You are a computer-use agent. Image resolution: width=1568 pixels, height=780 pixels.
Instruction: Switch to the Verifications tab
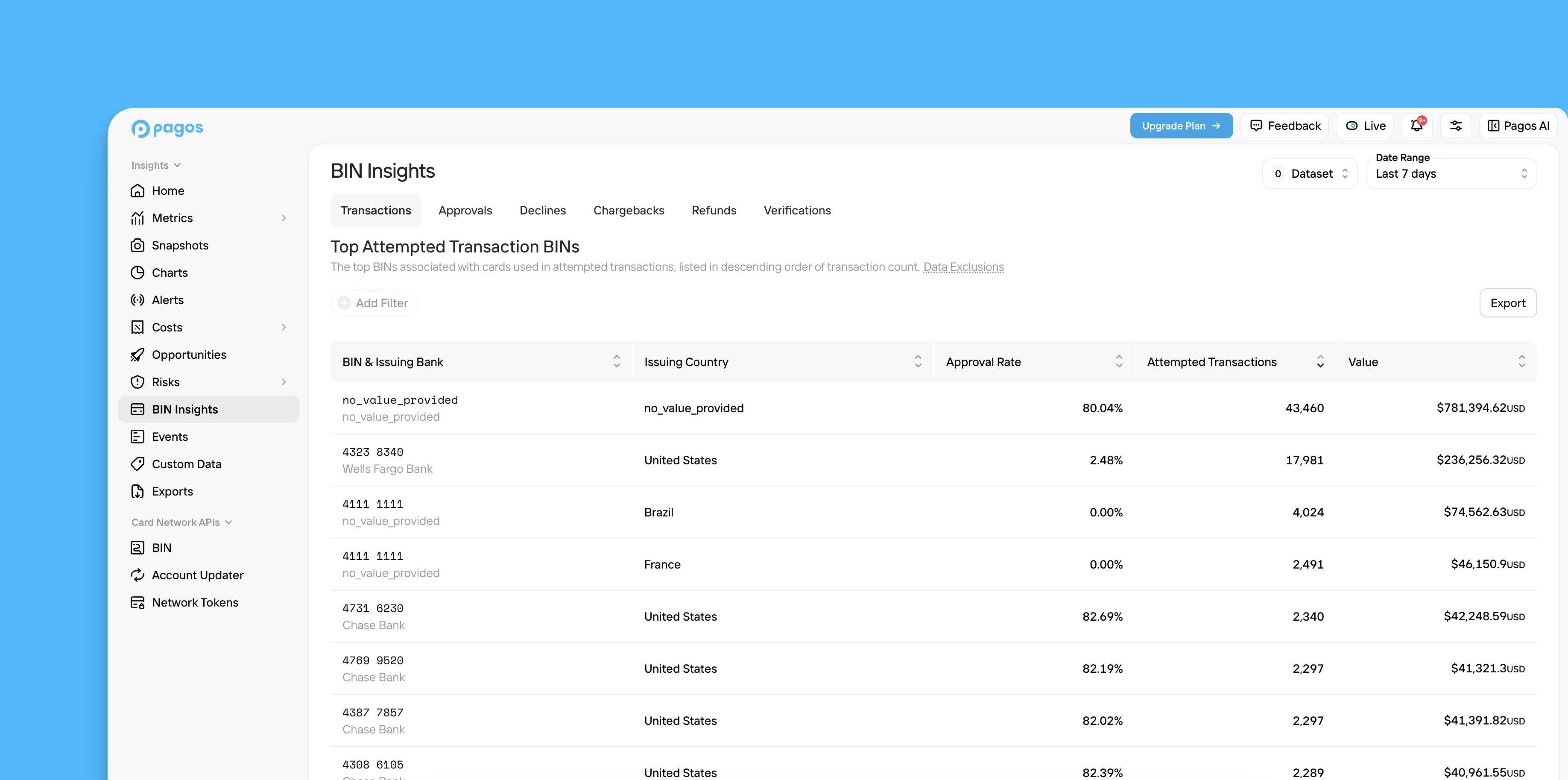click(x=797, y=210)
